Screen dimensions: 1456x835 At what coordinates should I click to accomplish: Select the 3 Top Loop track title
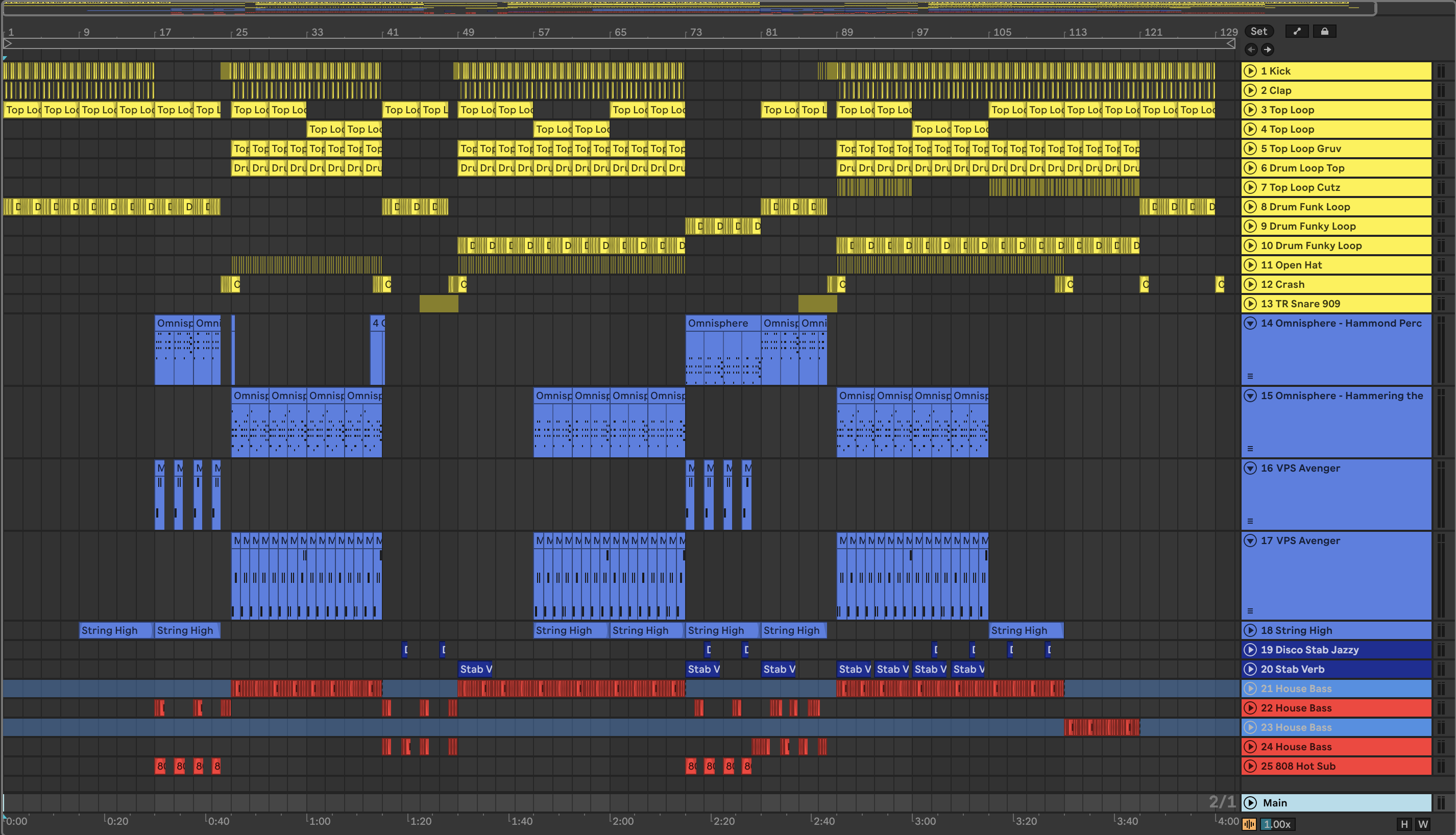(1287, 110)
